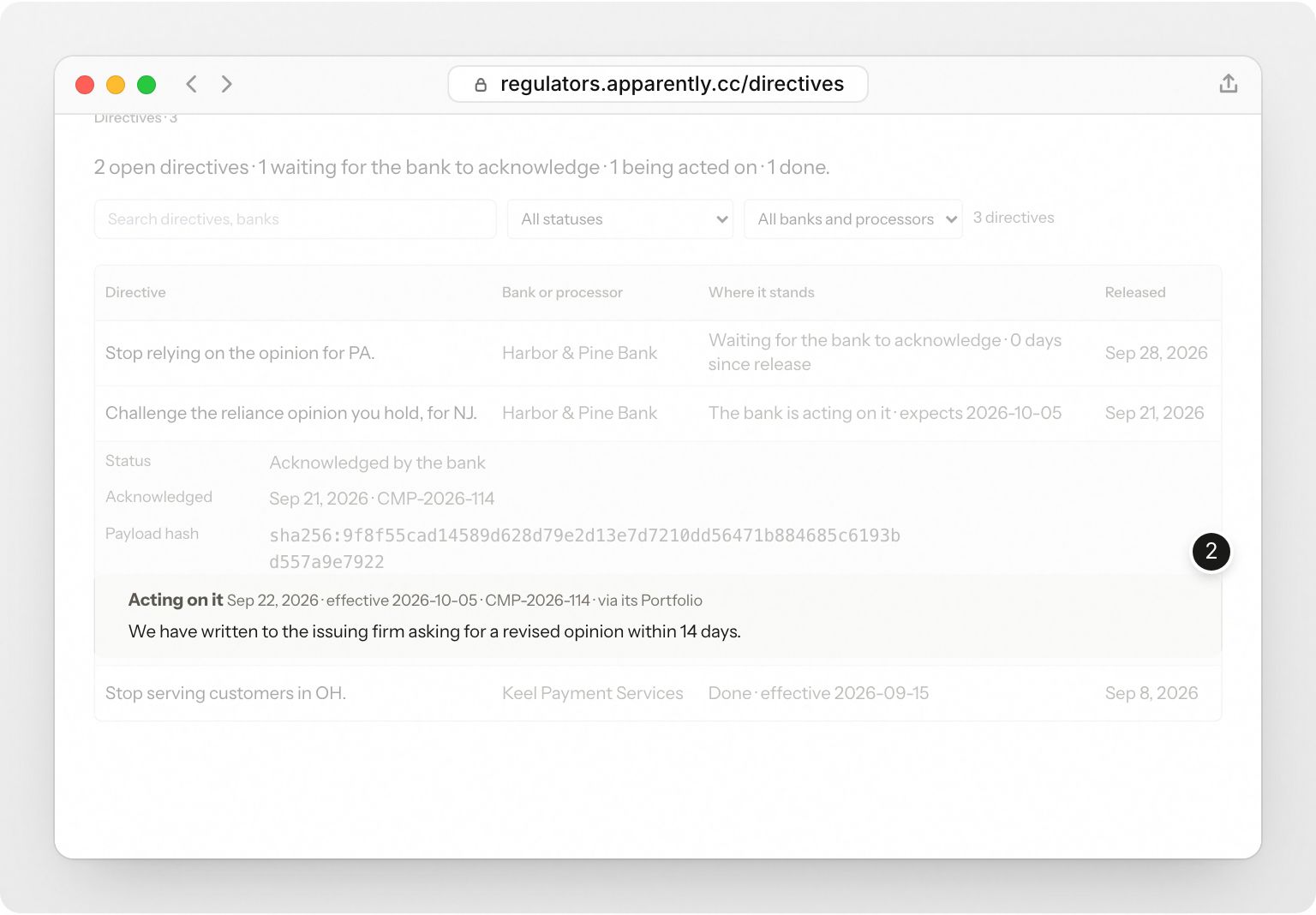Viewport: 1316px width, 915px height.
Task: Click the Sep 28, 2026 release date
Action: tap(1156, 353)
